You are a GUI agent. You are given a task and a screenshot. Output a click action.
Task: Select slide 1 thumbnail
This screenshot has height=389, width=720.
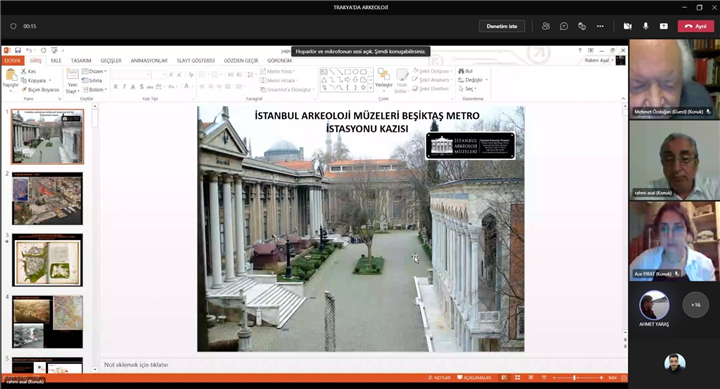[x=48, y=137]
